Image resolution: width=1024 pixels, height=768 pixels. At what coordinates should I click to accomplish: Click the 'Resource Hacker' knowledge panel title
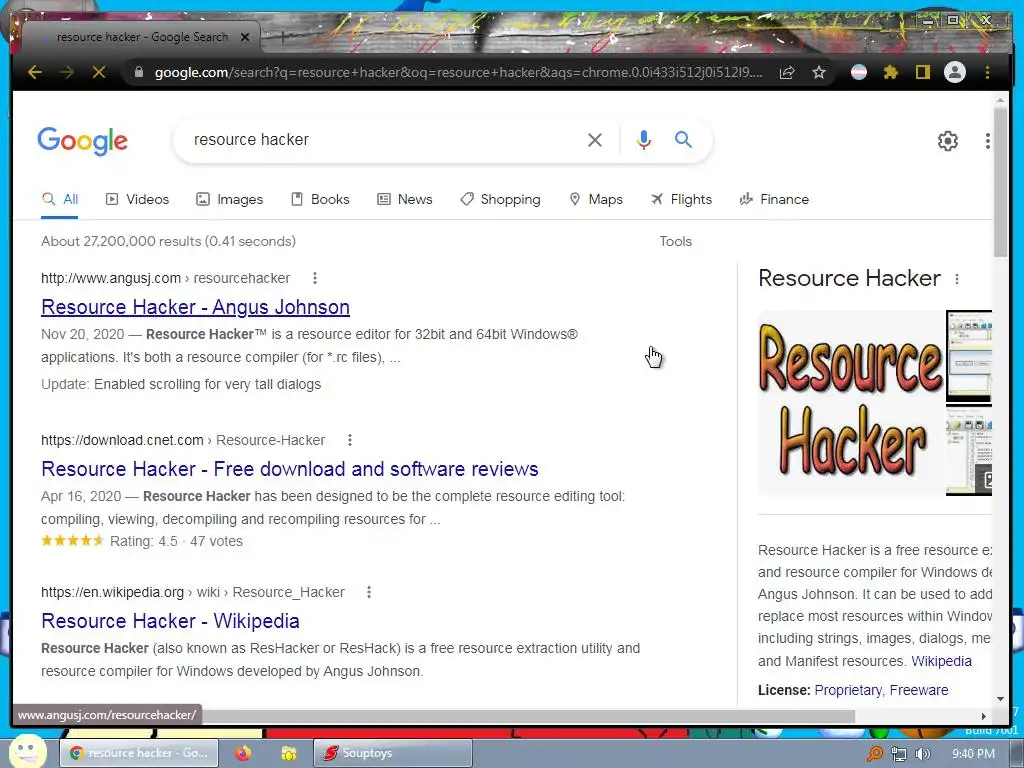849,278
